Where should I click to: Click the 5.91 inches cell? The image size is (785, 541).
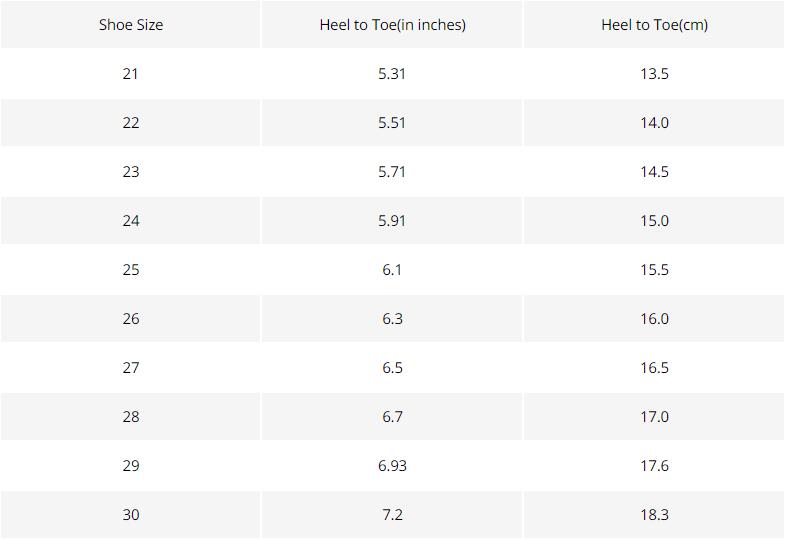[x=392, y=221]
